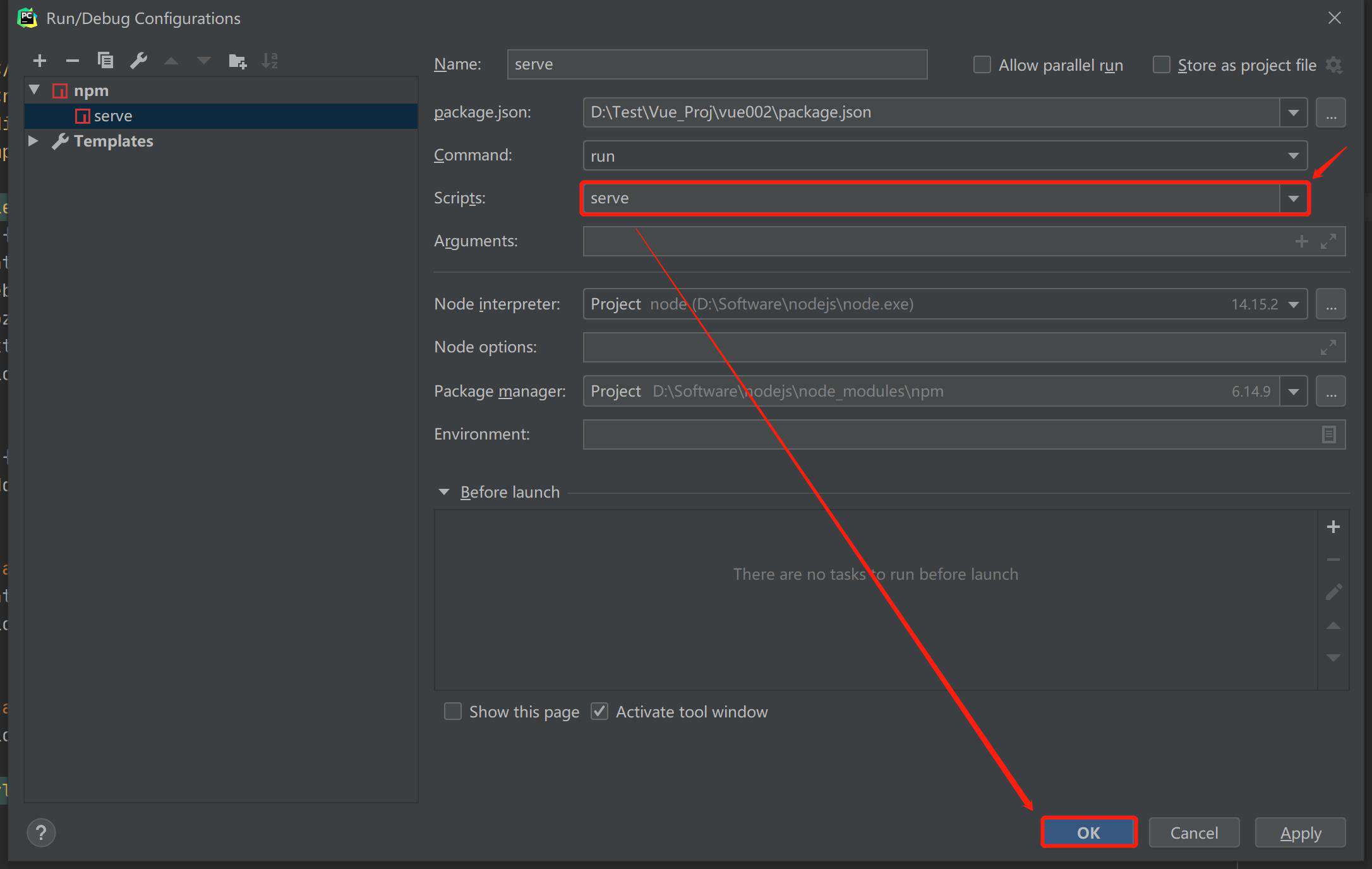Viewport: 1372px width, 869px height.
Task: Move configuration down in the list
Action: coord(204,61)
